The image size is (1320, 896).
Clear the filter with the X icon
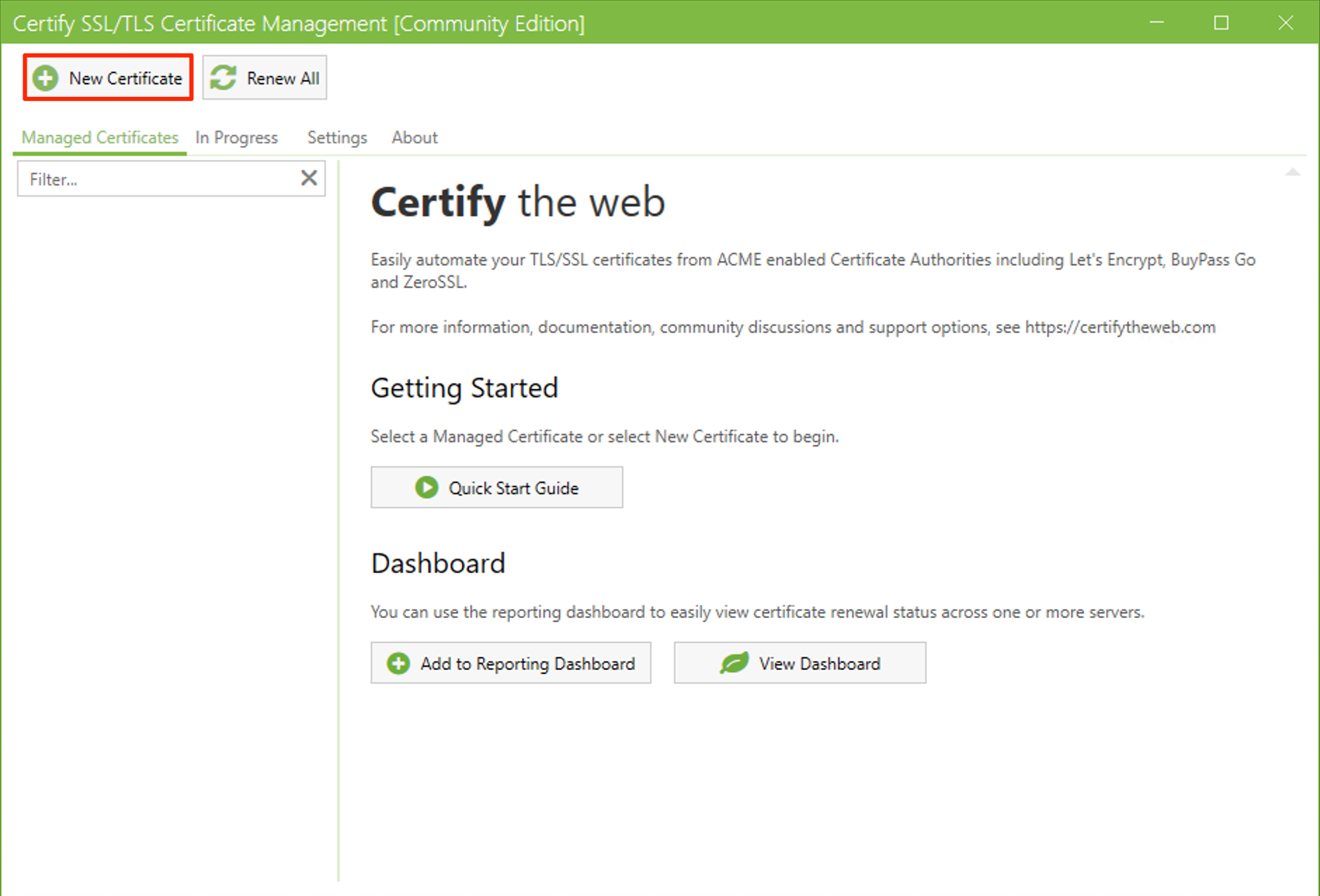click(x=309, y=178)
